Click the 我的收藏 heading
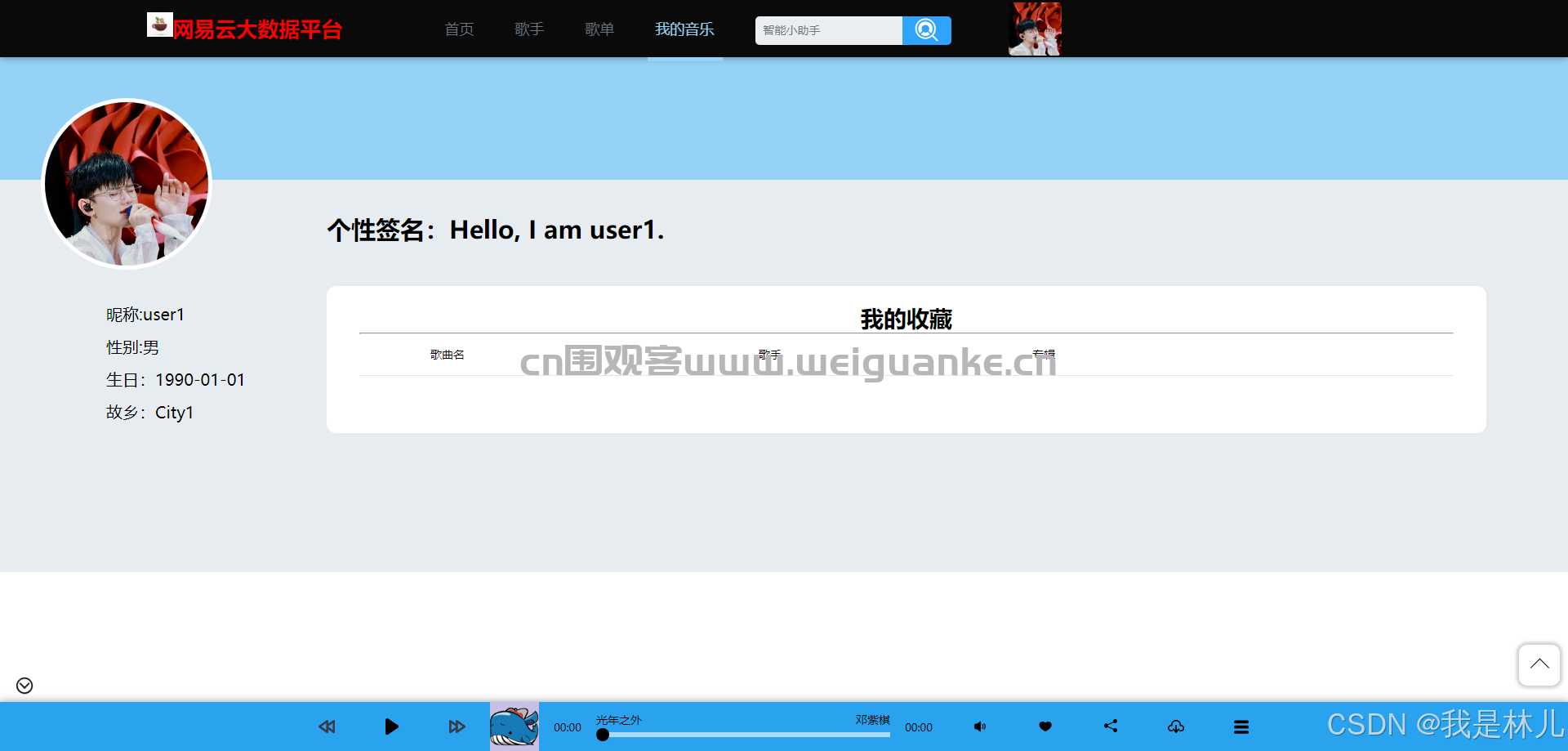 pos(906,319)
